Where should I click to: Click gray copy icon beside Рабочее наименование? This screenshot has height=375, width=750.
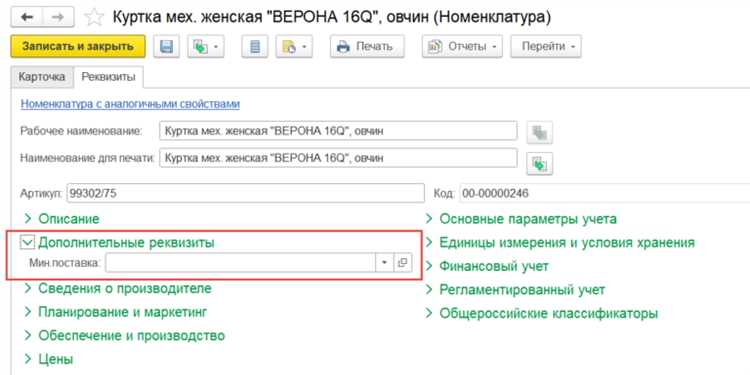540,132
